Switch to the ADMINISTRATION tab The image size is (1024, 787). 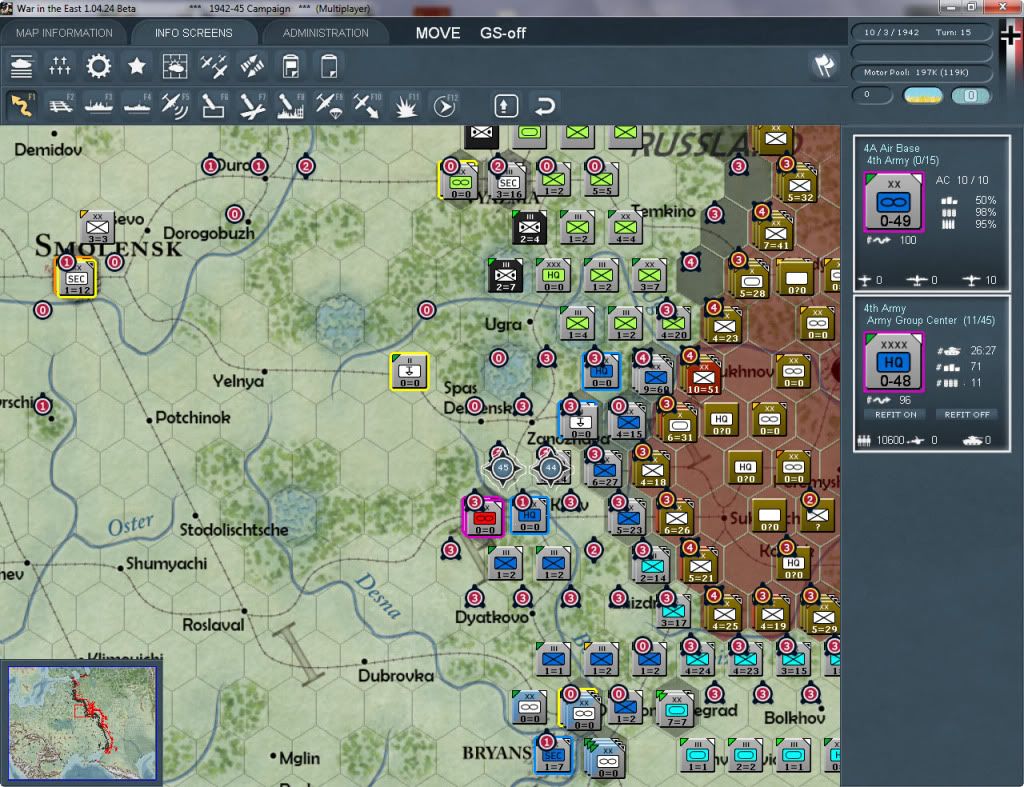tap(325, 33)
